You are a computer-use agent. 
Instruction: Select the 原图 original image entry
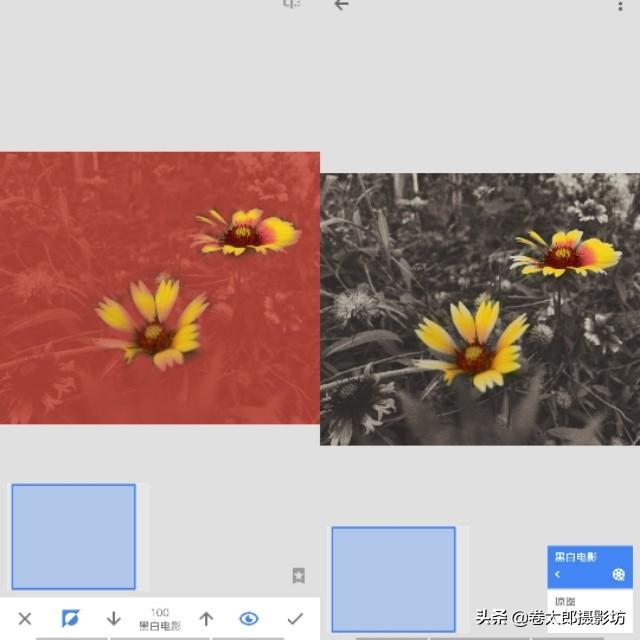pos(566,601)
